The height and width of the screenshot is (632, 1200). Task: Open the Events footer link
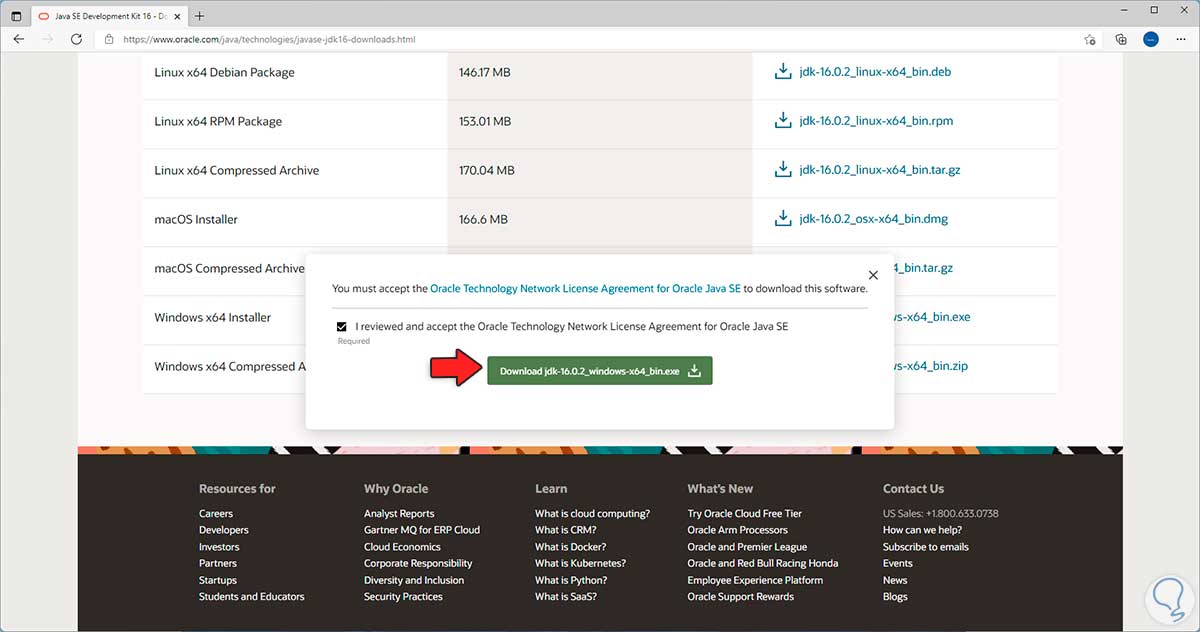pos(898,563)
